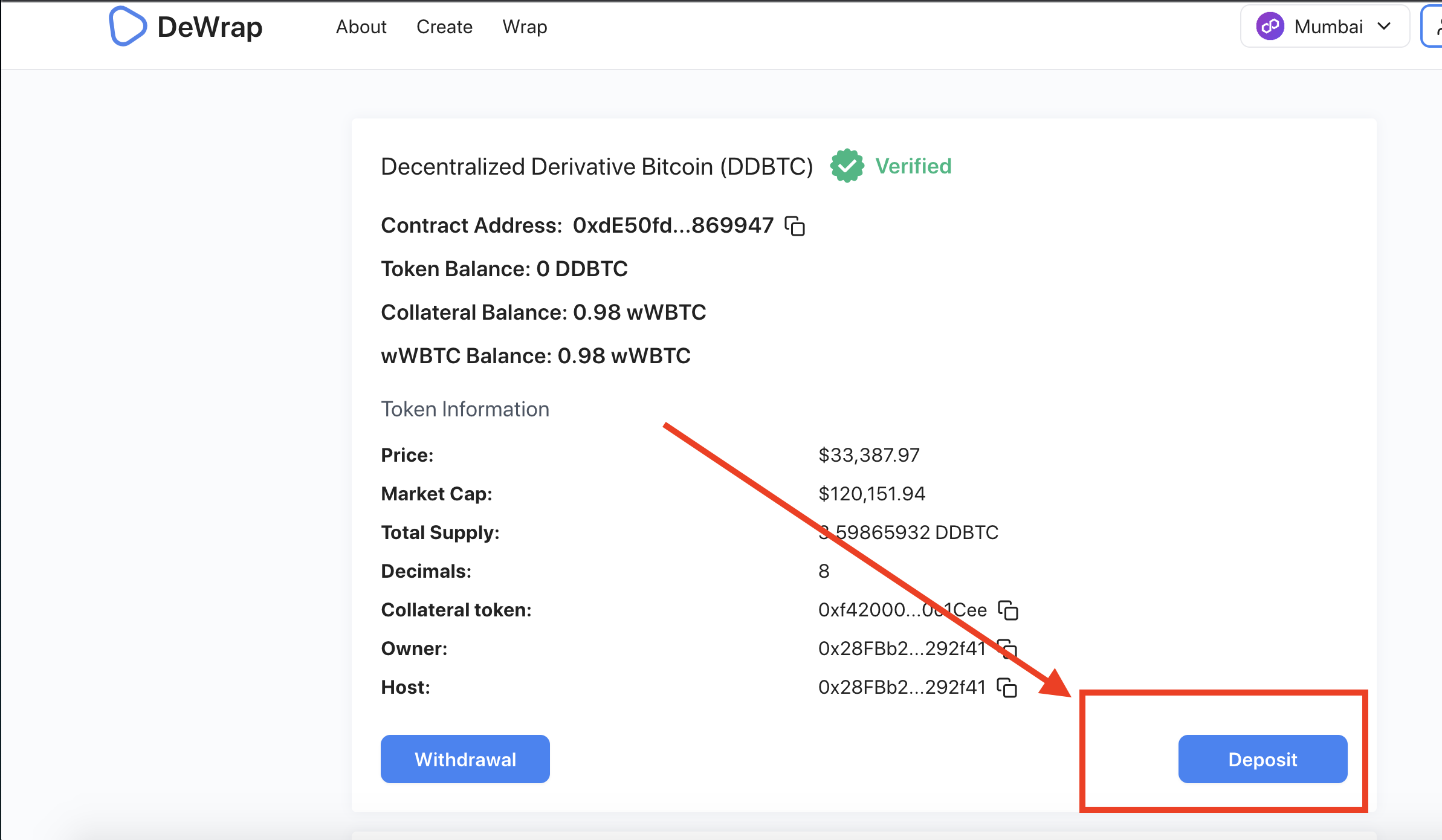
Task: Click the DeWrap logo icon
Action: (x=127, y=27)
